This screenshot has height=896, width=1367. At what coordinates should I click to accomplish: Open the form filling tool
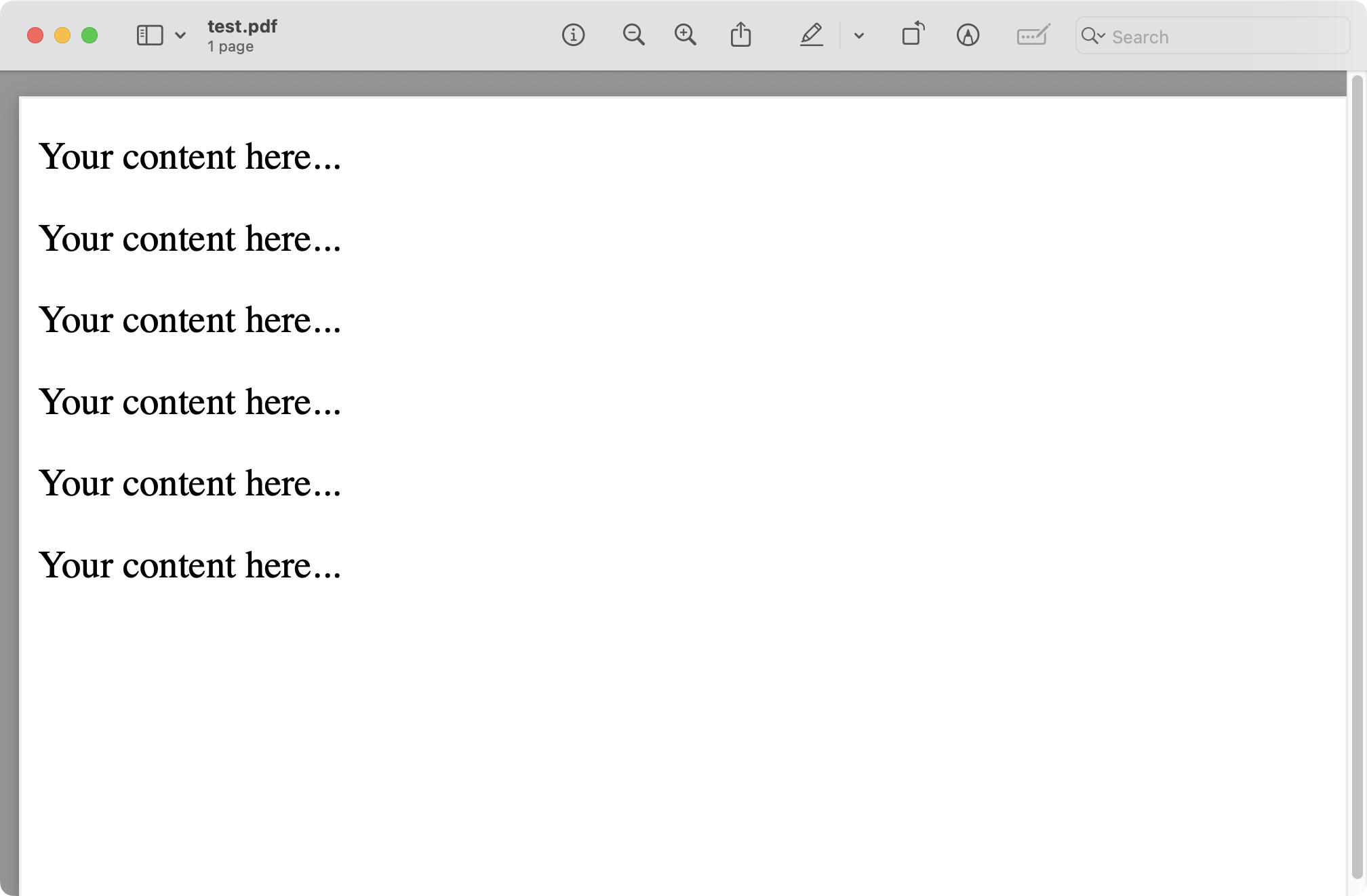1033,35
